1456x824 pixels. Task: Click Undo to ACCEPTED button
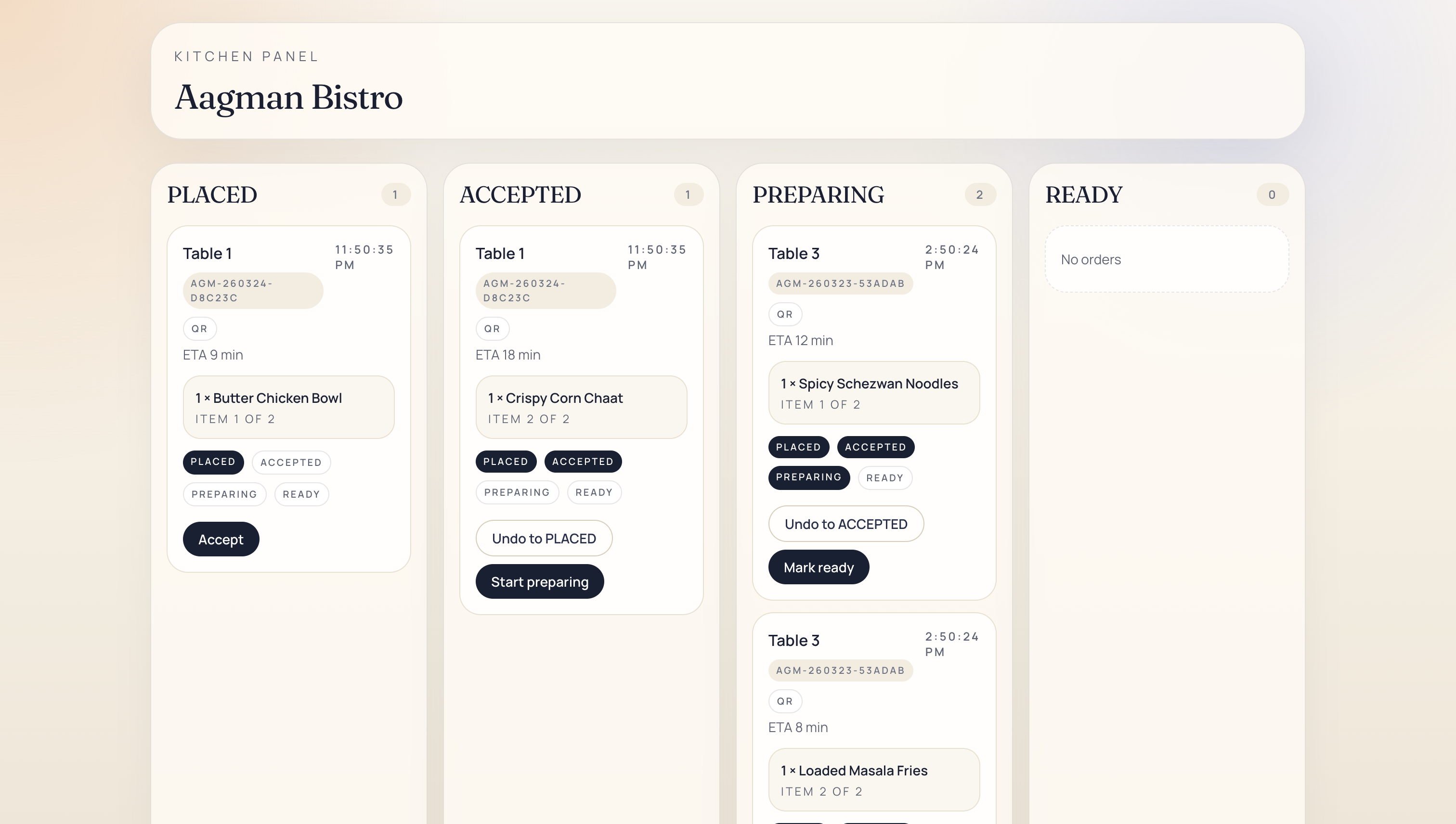845,524
